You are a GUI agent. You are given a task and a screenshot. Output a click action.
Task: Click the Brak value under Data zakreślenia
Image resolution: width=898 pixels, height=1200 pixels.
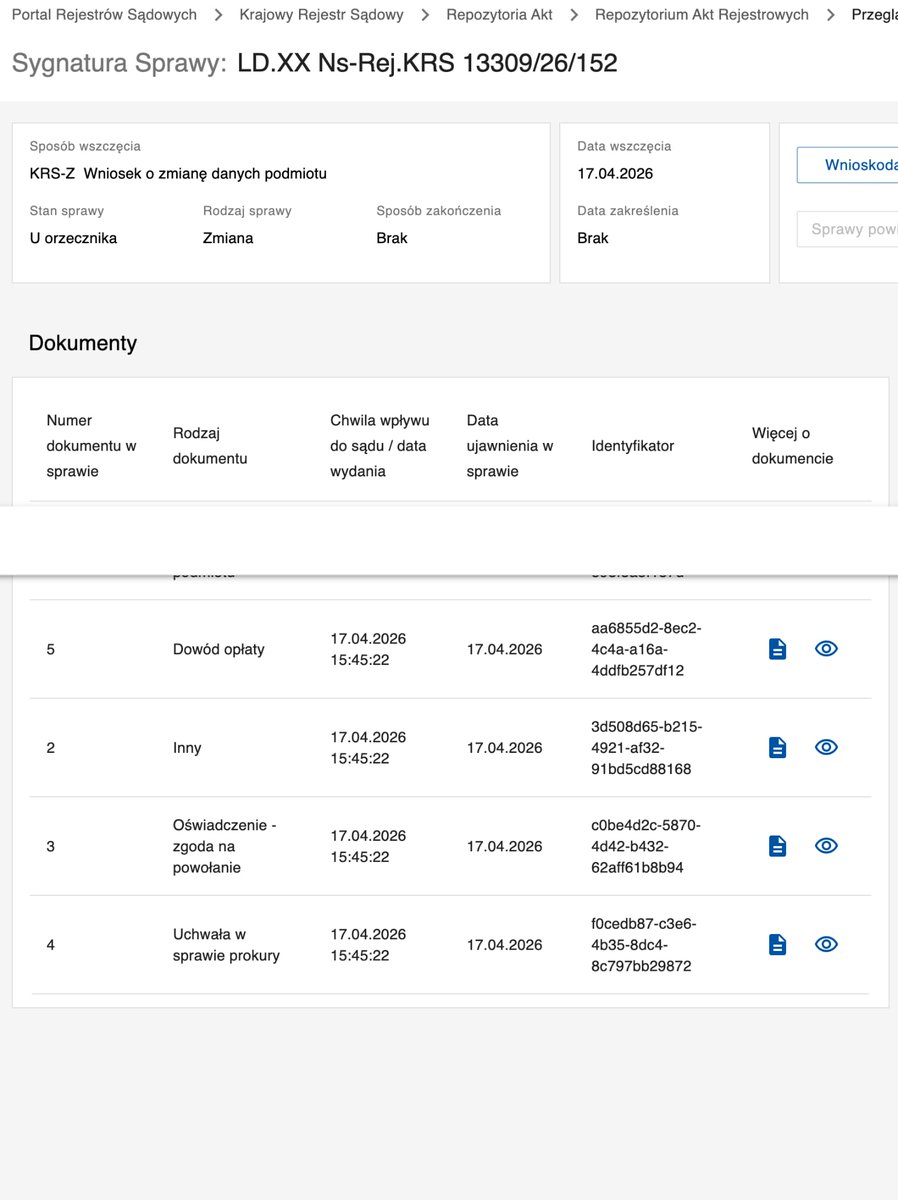click(x=593, y=238)
